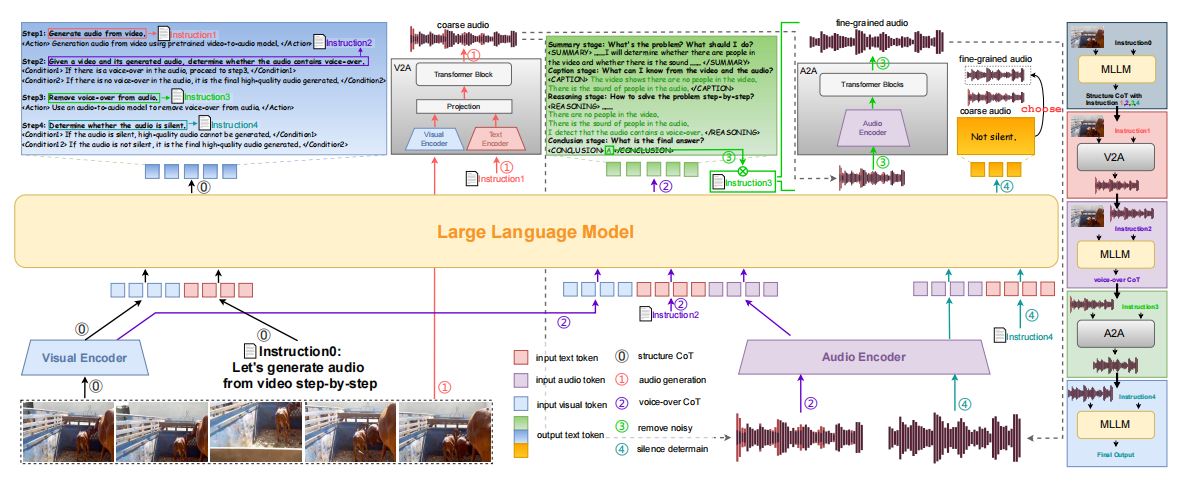Click 'Determine whether the audio is silent' heading

[118, 124]
